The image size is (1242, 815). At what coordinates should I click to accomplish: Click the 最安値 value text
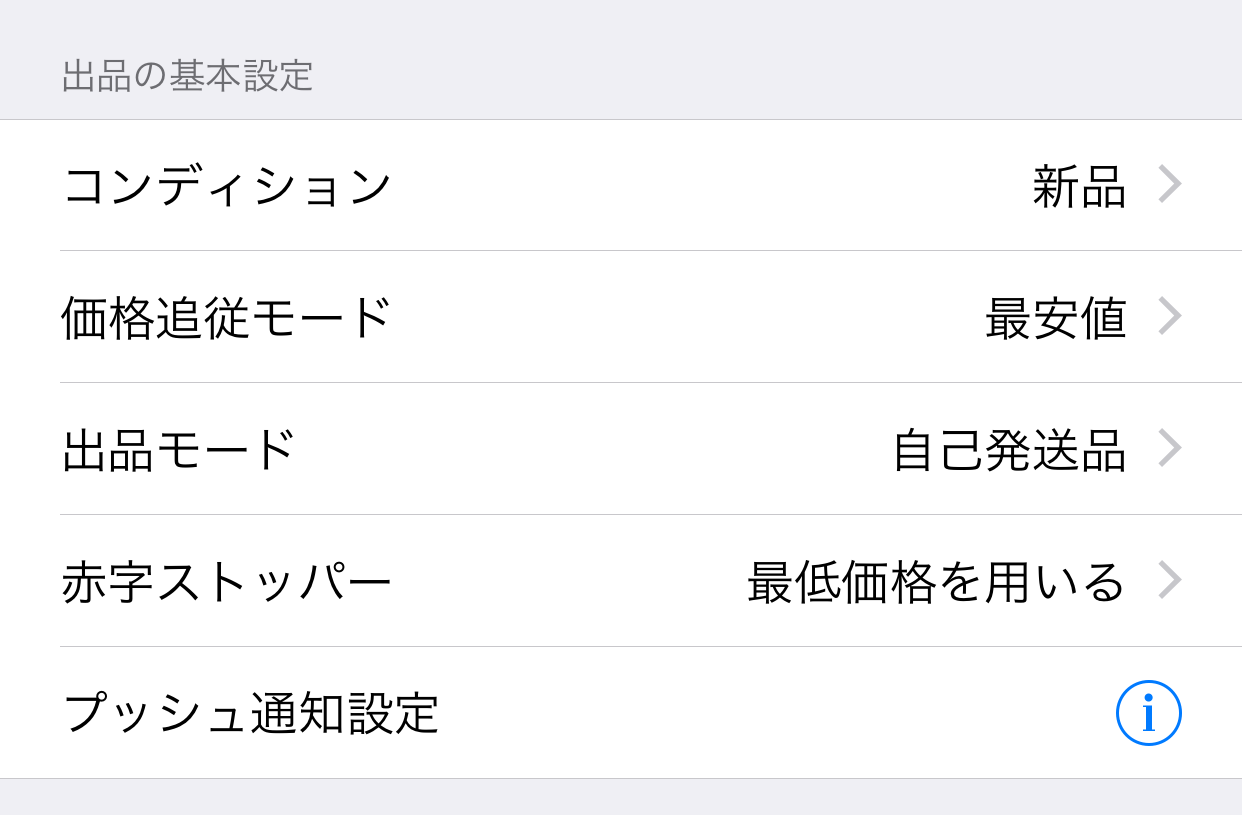(x=1056, y=318)
